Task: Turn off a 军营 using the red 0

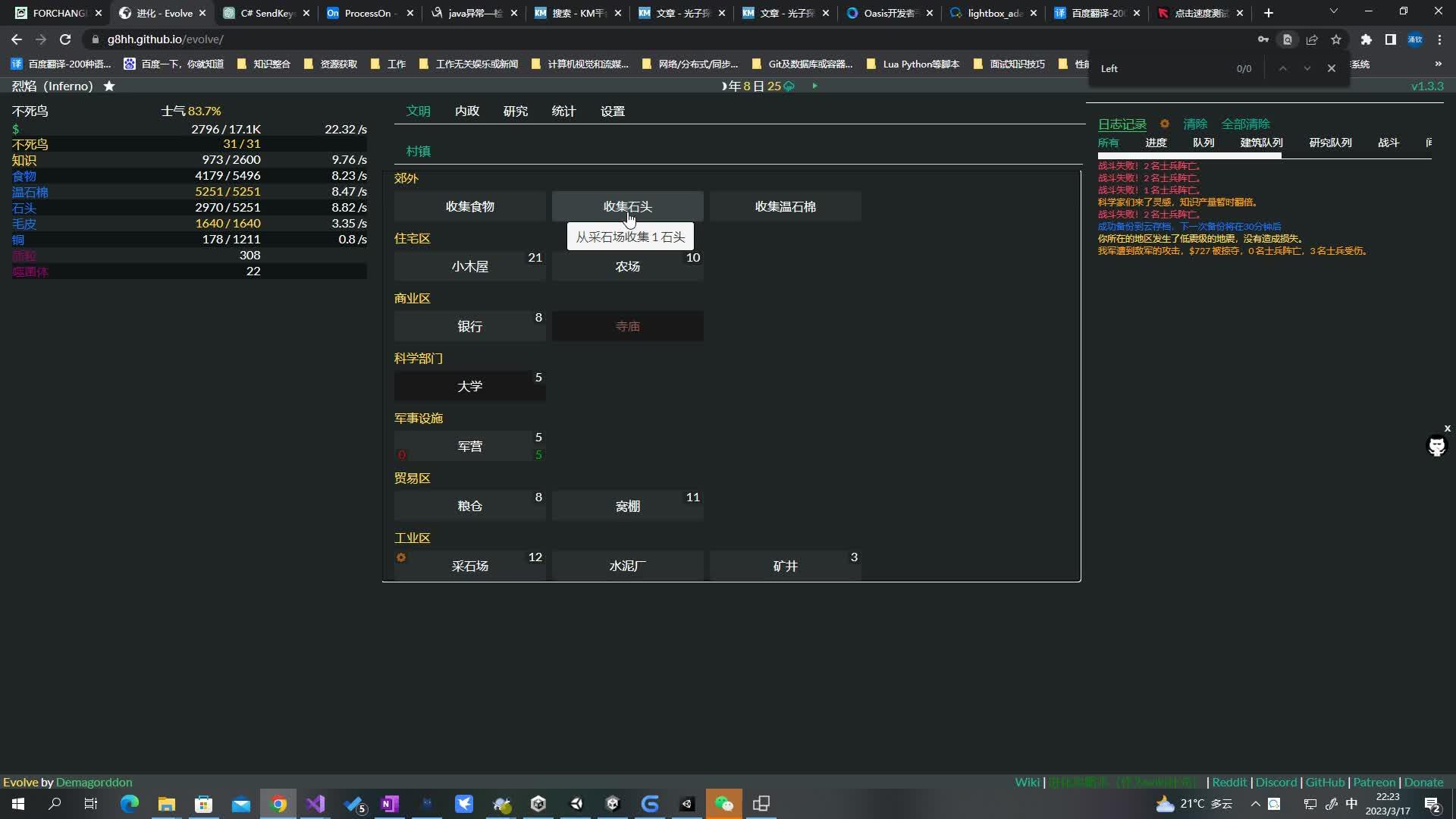Action: pos(402,455)
